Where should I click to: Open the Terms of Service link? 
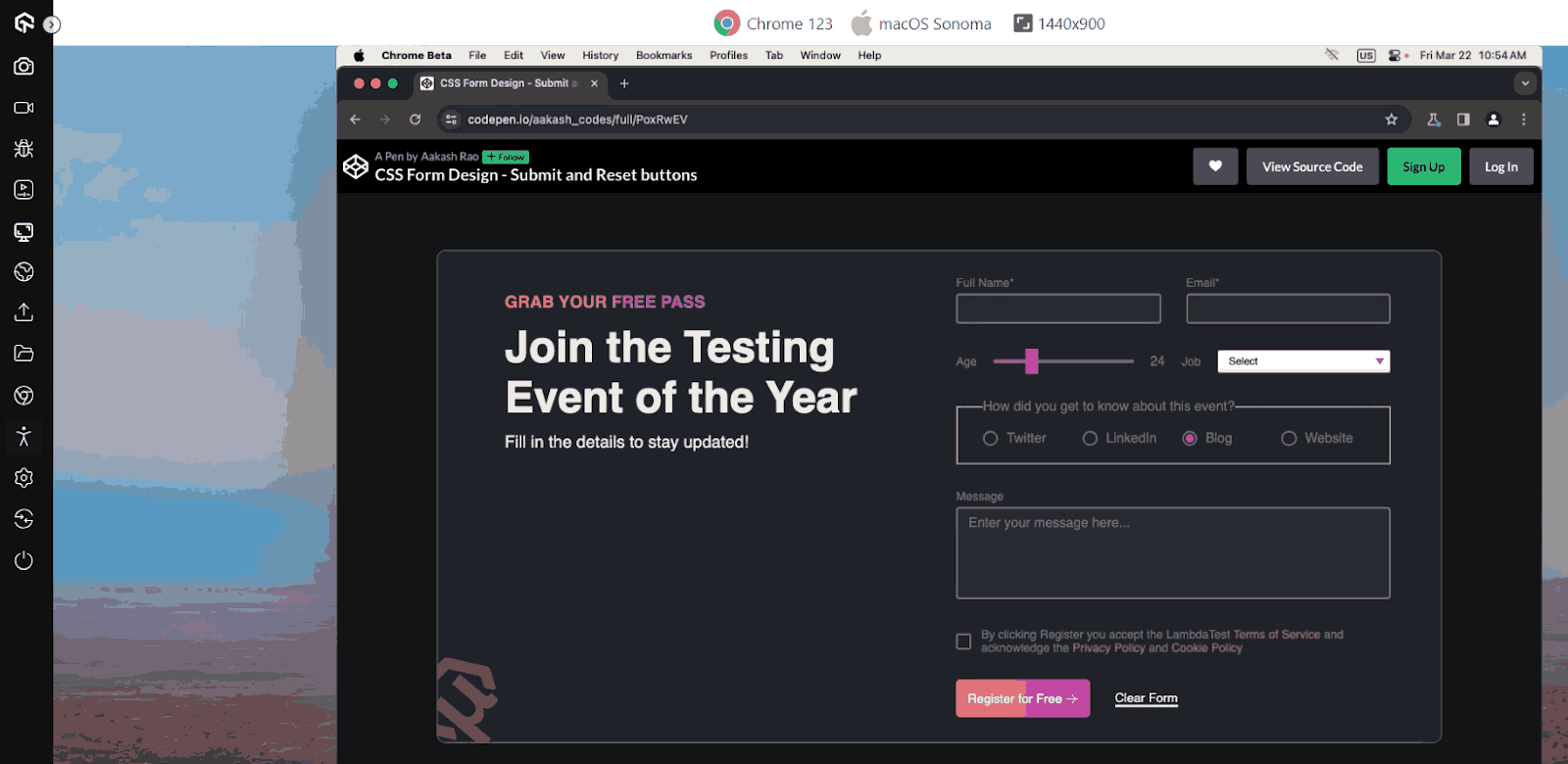click(1277, 635)
